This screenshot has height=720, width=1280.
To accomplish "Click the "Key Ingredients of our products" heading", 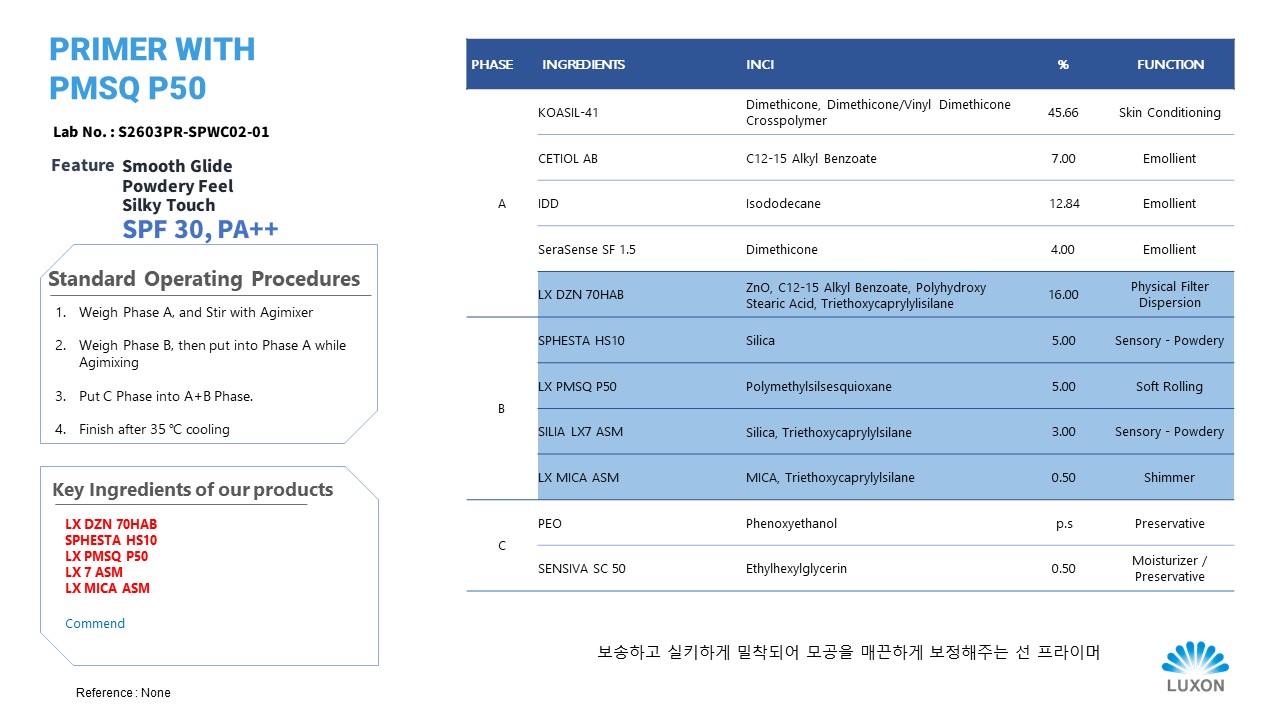I will [192, 490].
